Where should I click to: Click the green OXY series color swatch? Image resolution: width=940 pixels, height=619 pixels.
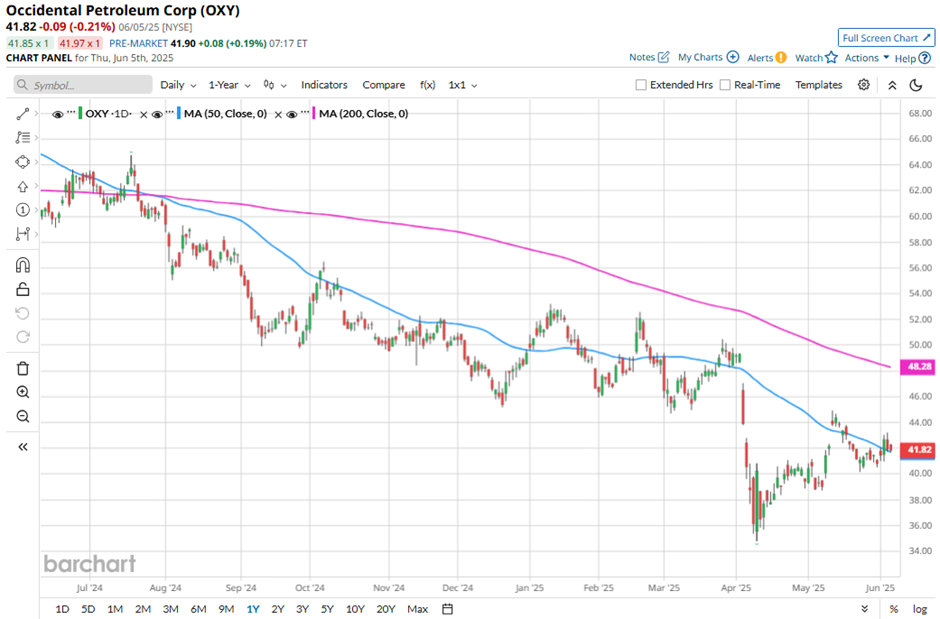click(x=80, y=114)
